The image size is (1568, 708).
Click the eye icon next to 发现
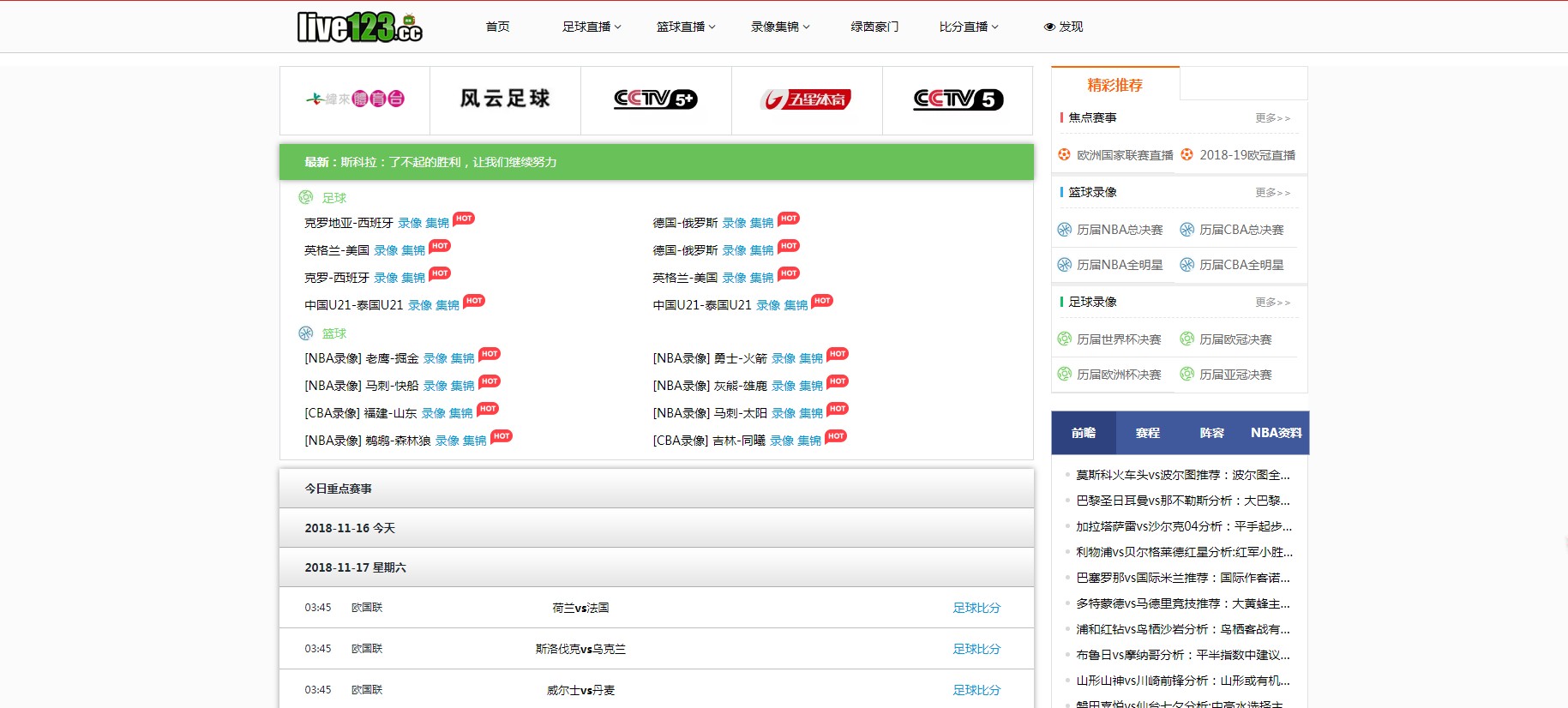pyautogui.click(x=1049, y=27)
